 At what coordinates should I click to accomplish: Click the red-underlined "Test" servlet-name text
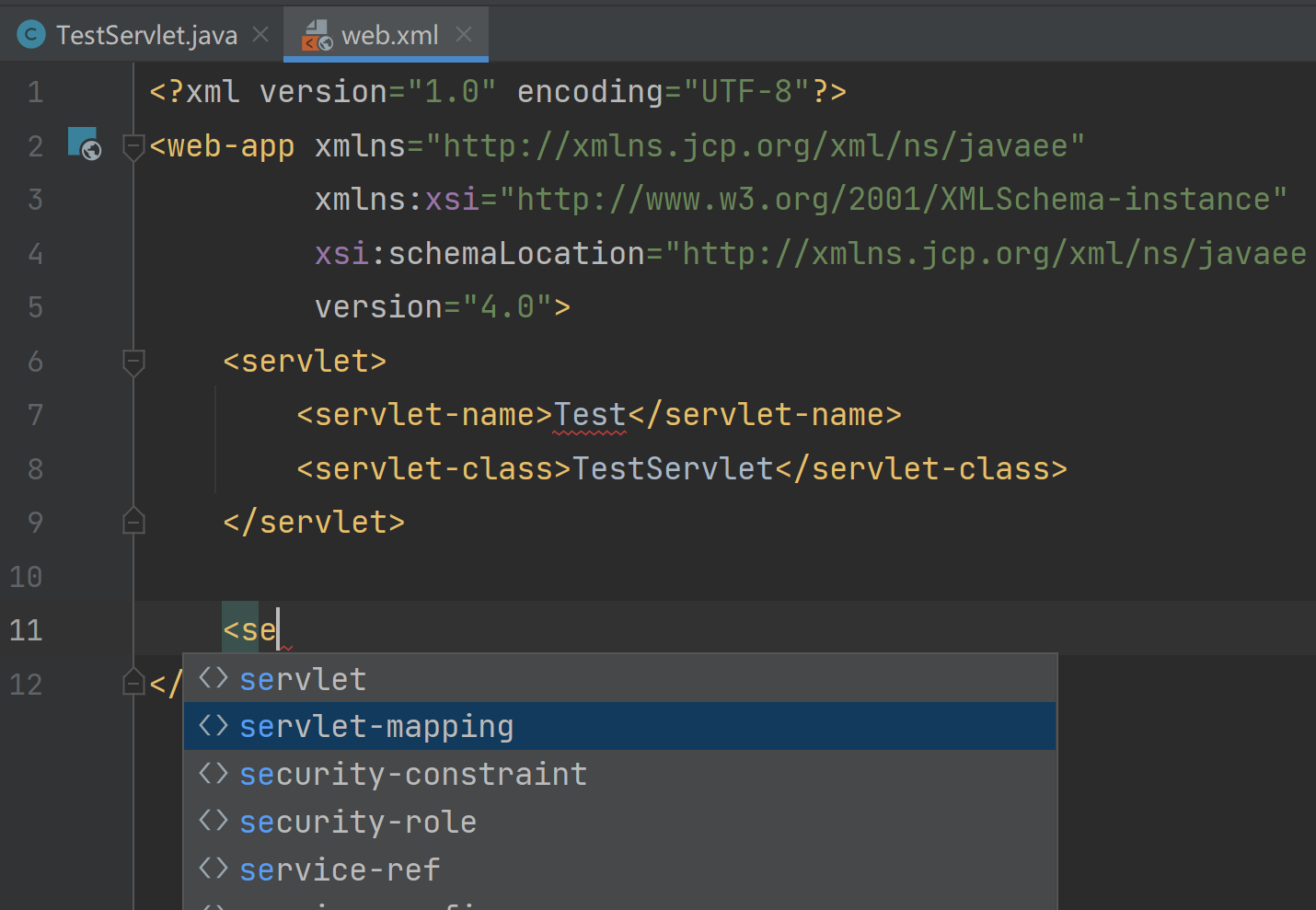click(589, 414)
